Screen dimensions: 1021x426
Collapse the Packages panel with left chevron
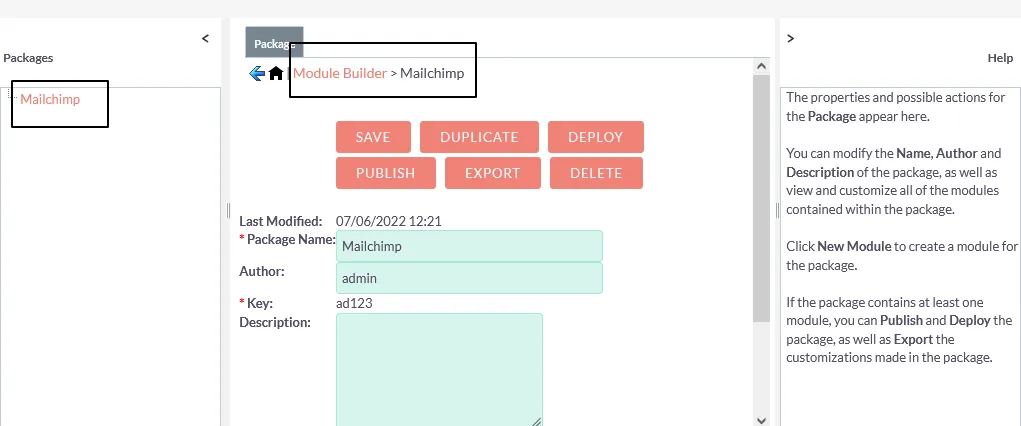205,38
